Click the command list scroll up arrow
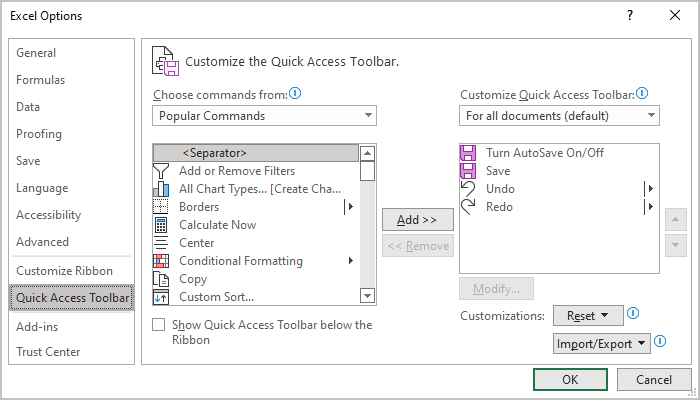The height and width of the screenshot is (400, 700). (x=367, y=153)
